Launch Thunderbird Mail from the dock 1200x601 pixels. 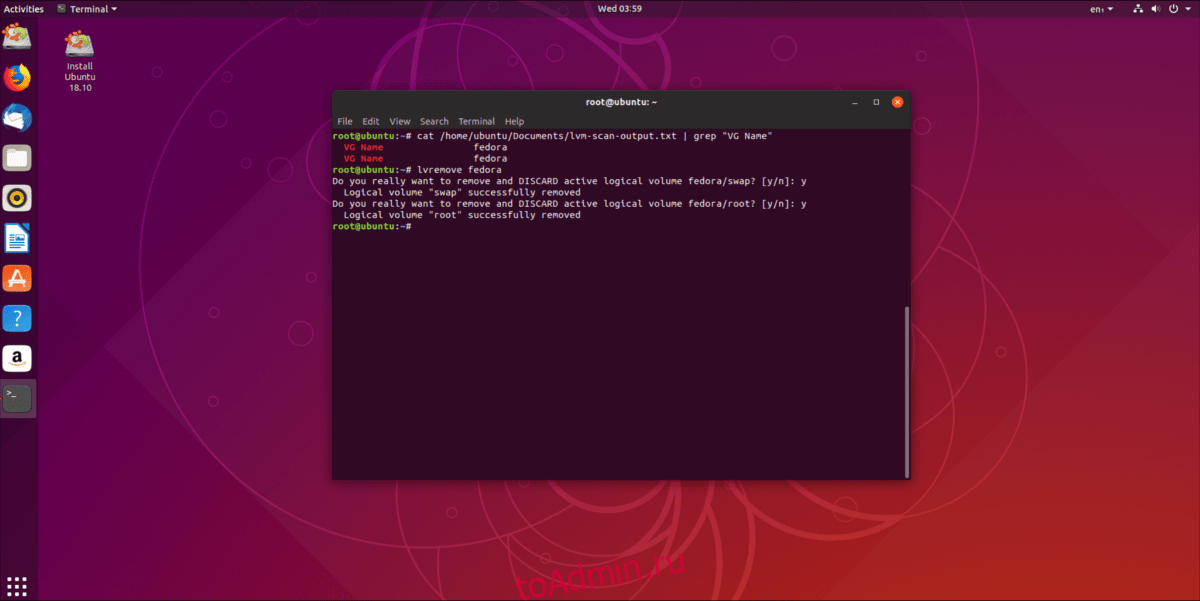tap(17, 118)
